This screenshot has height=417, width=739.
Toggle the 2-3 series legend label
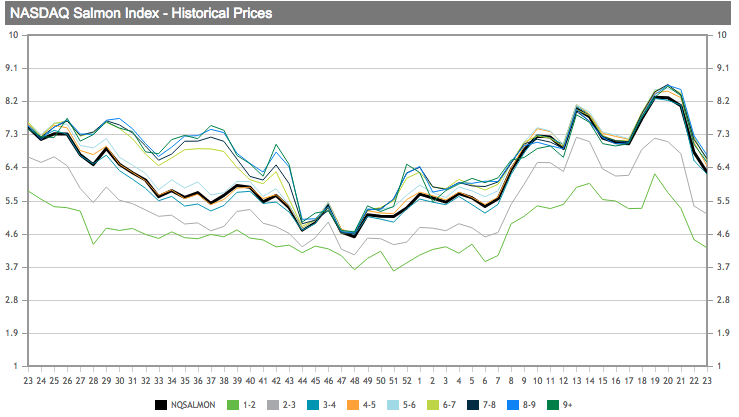tap(289, 405)
